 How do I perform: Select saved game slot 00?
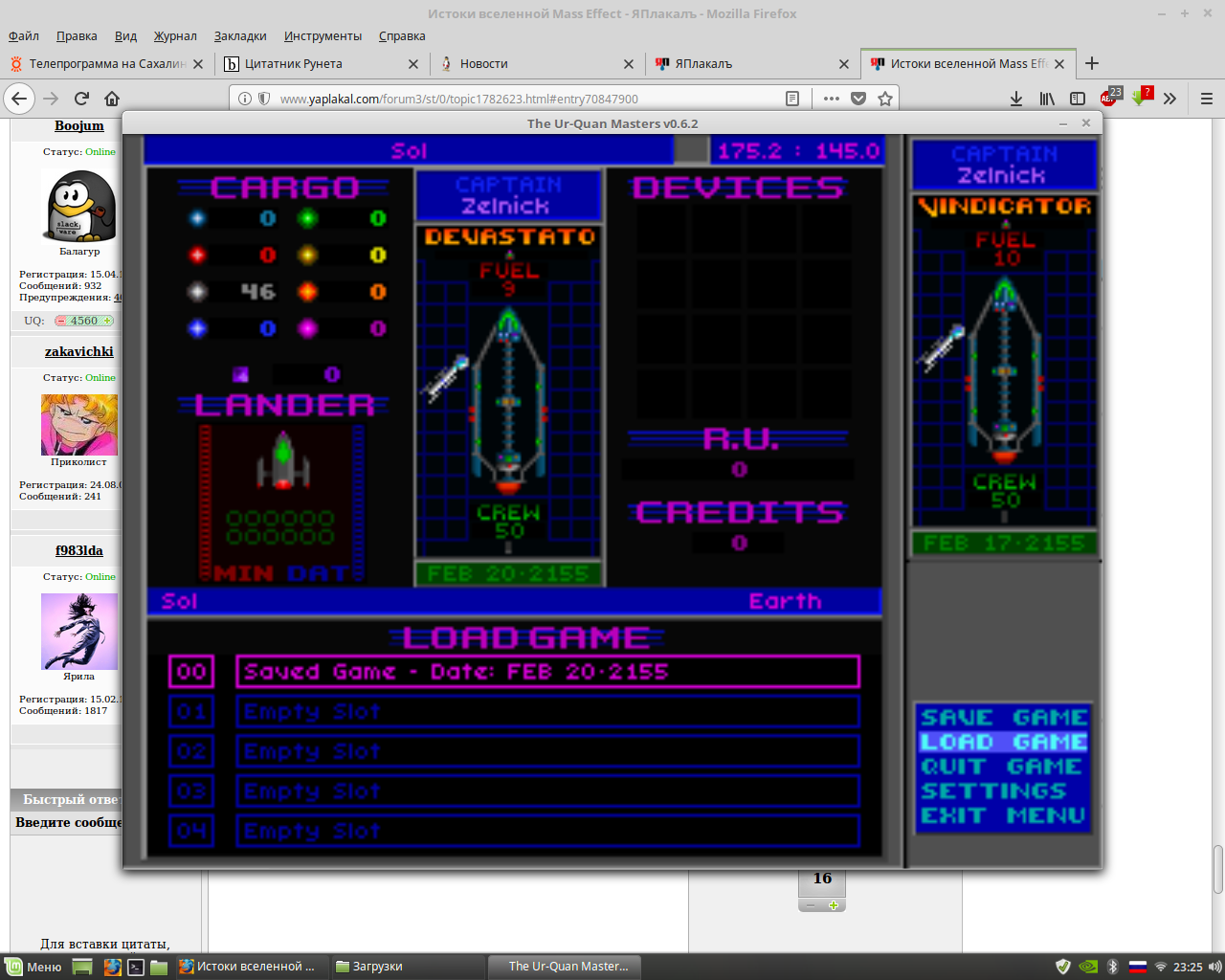(x=547, y=672)
